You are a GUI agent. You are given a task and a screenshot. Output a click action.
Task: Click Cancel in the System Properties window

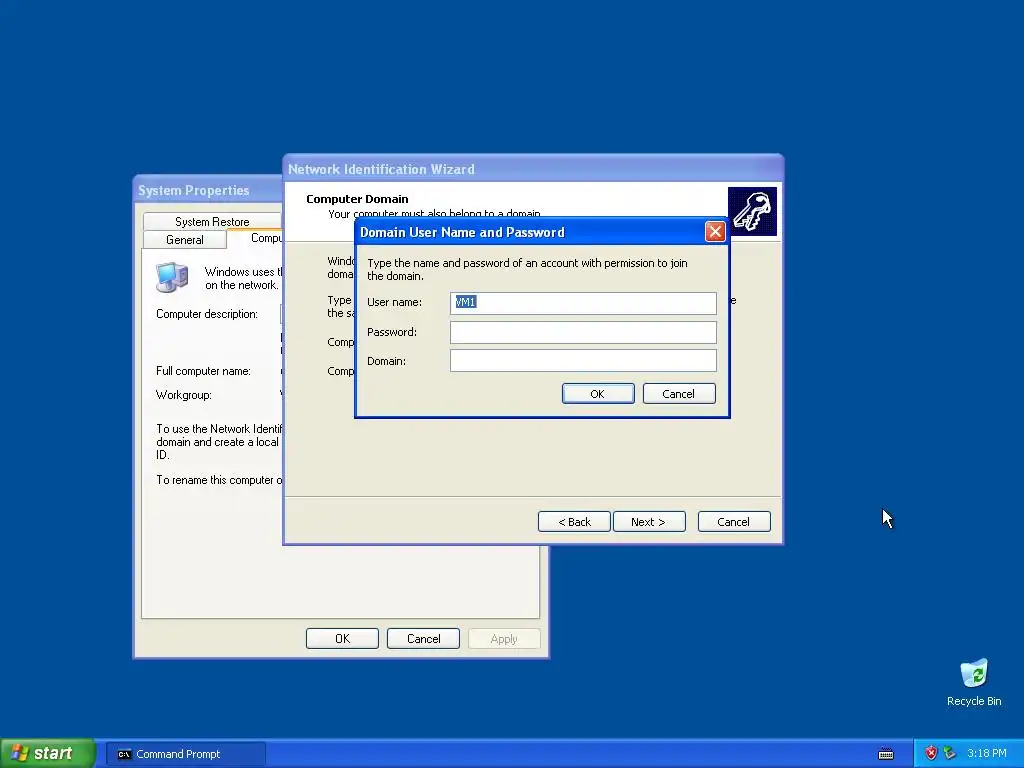pos(423,639)
